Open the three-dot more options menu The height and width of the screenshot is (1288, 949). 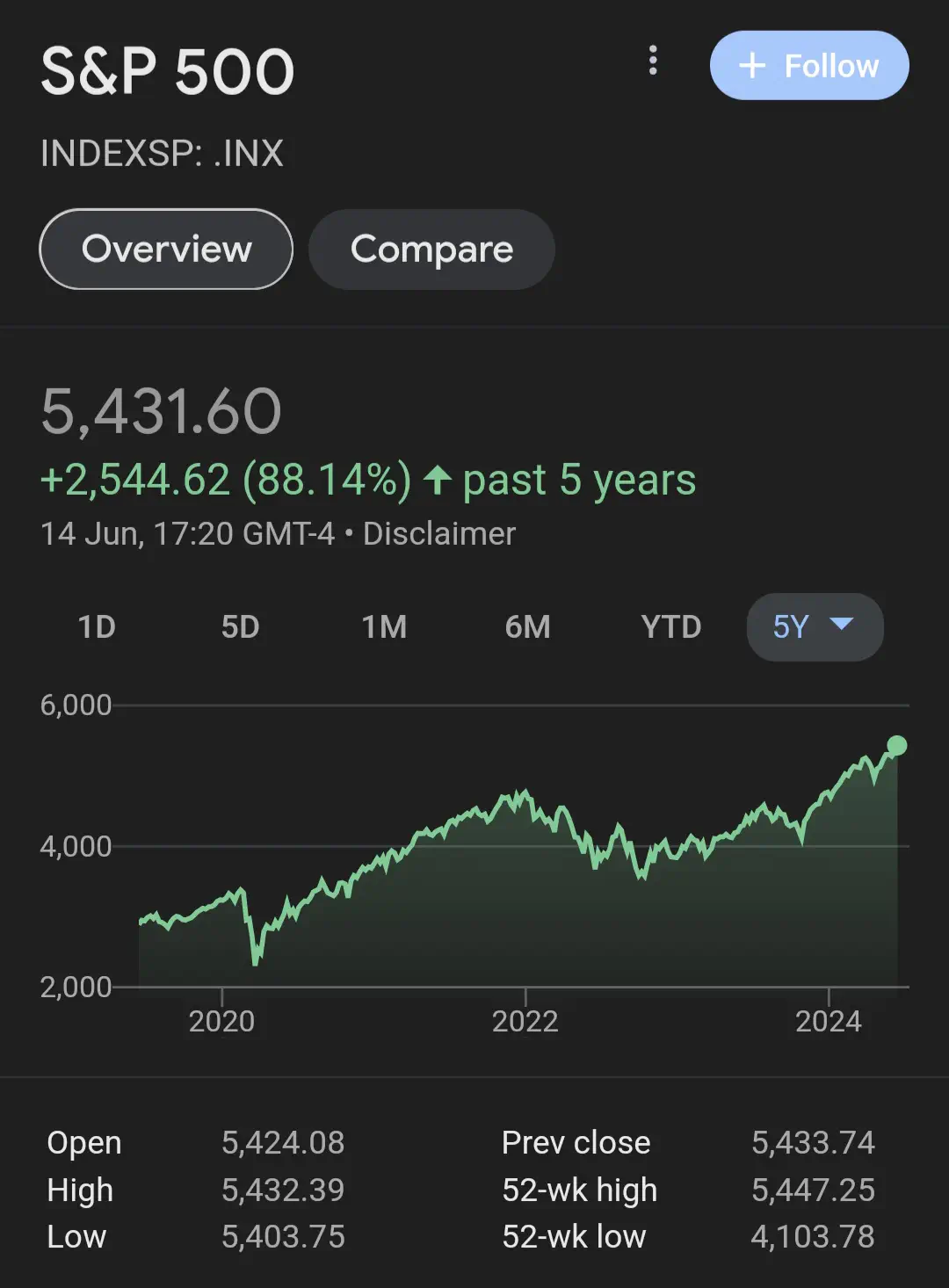(652, 61)
